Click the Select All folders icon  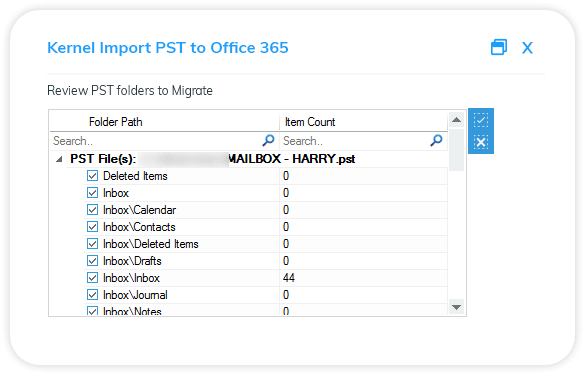point(481,120)
